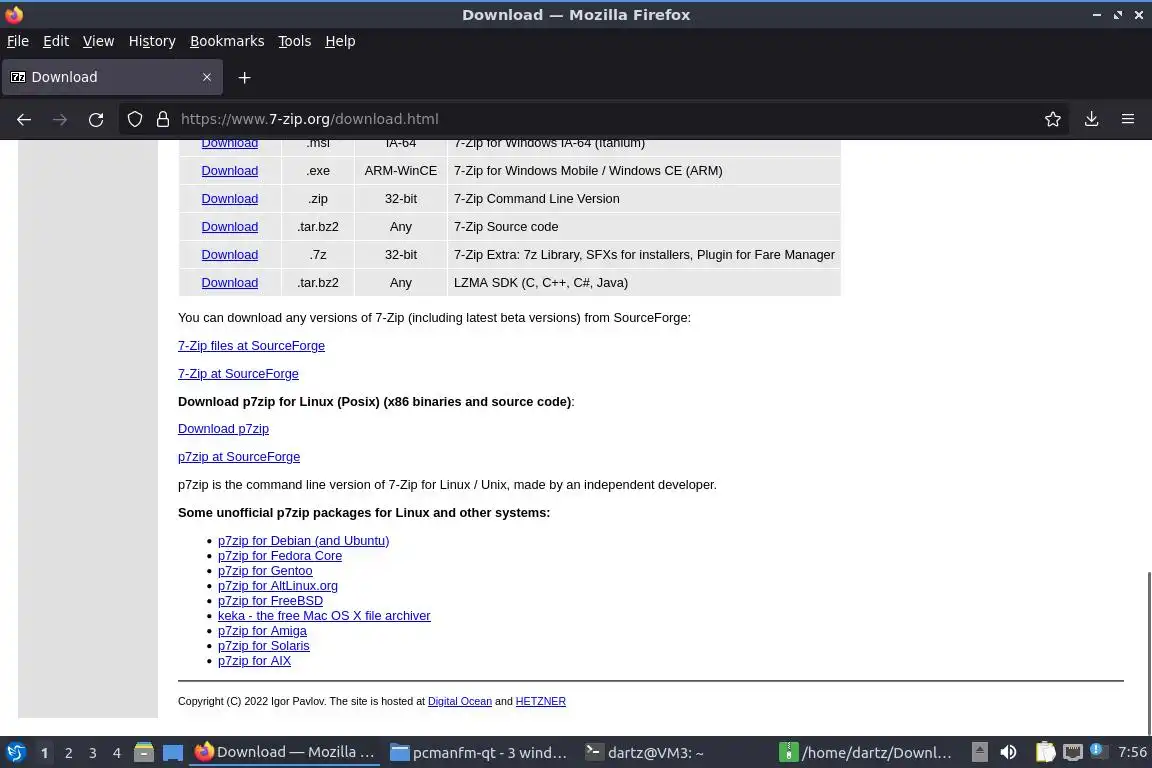Viewport: 1152px width, 768px height.
Task: Download 7-Zip Source code
Action: click(x=230, y=226)
